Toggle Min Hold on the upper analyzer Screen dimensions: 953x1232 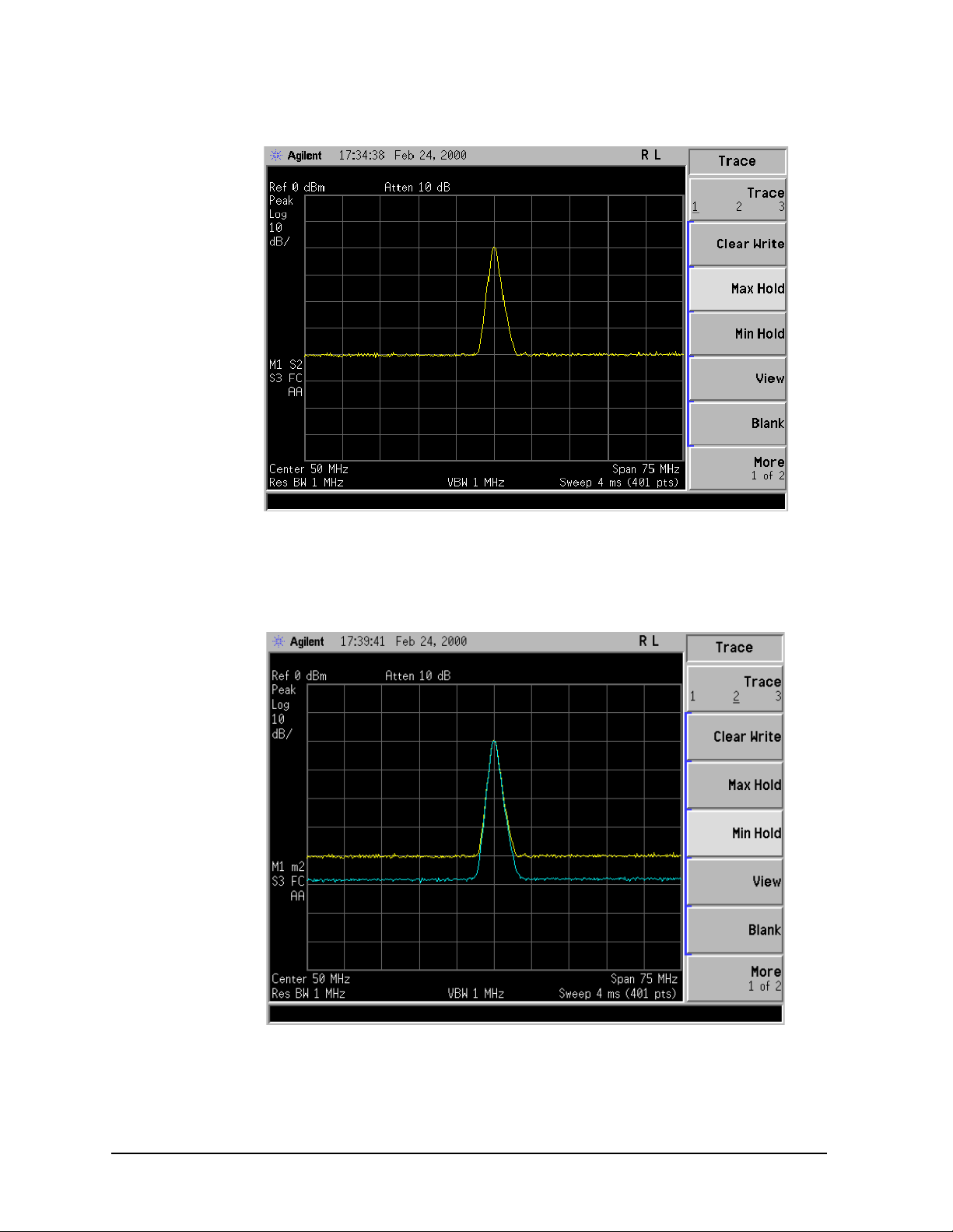tap(738, 334)
